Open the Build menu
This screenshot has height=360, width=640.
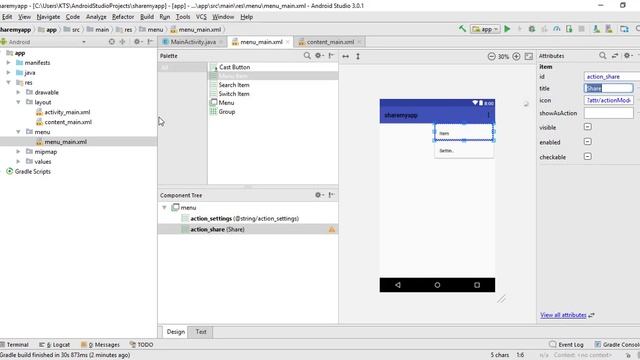point(147,17)
